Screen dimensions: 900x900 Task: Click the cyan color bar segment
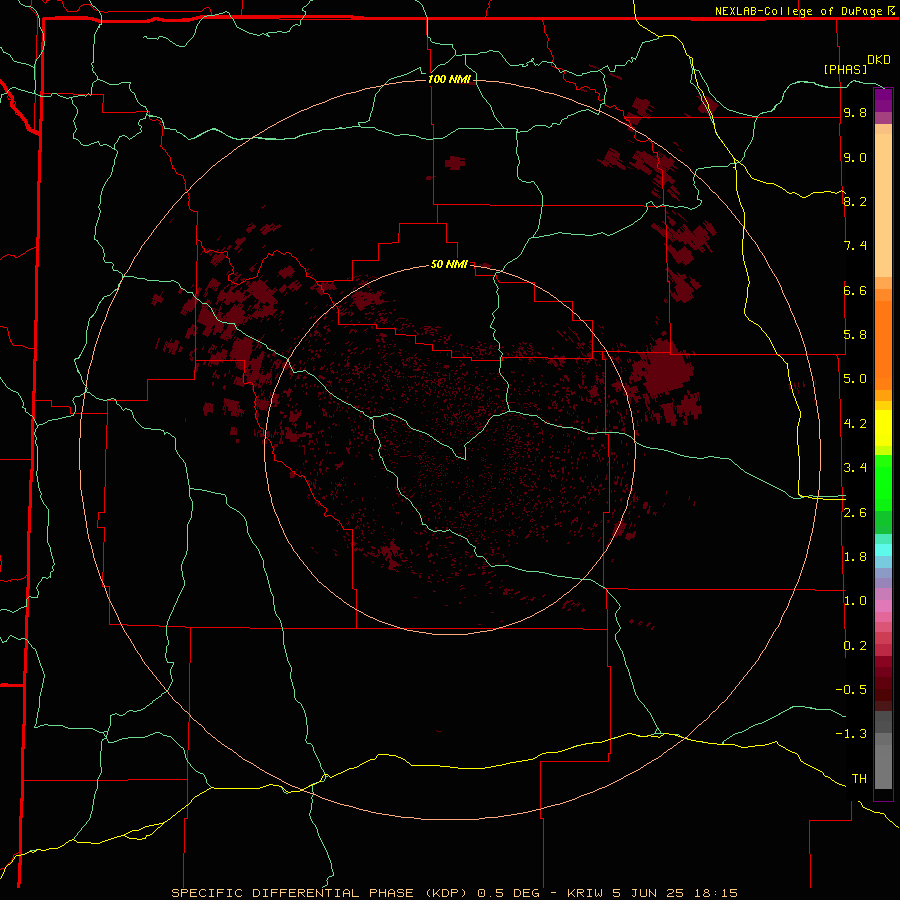point(883,549)
